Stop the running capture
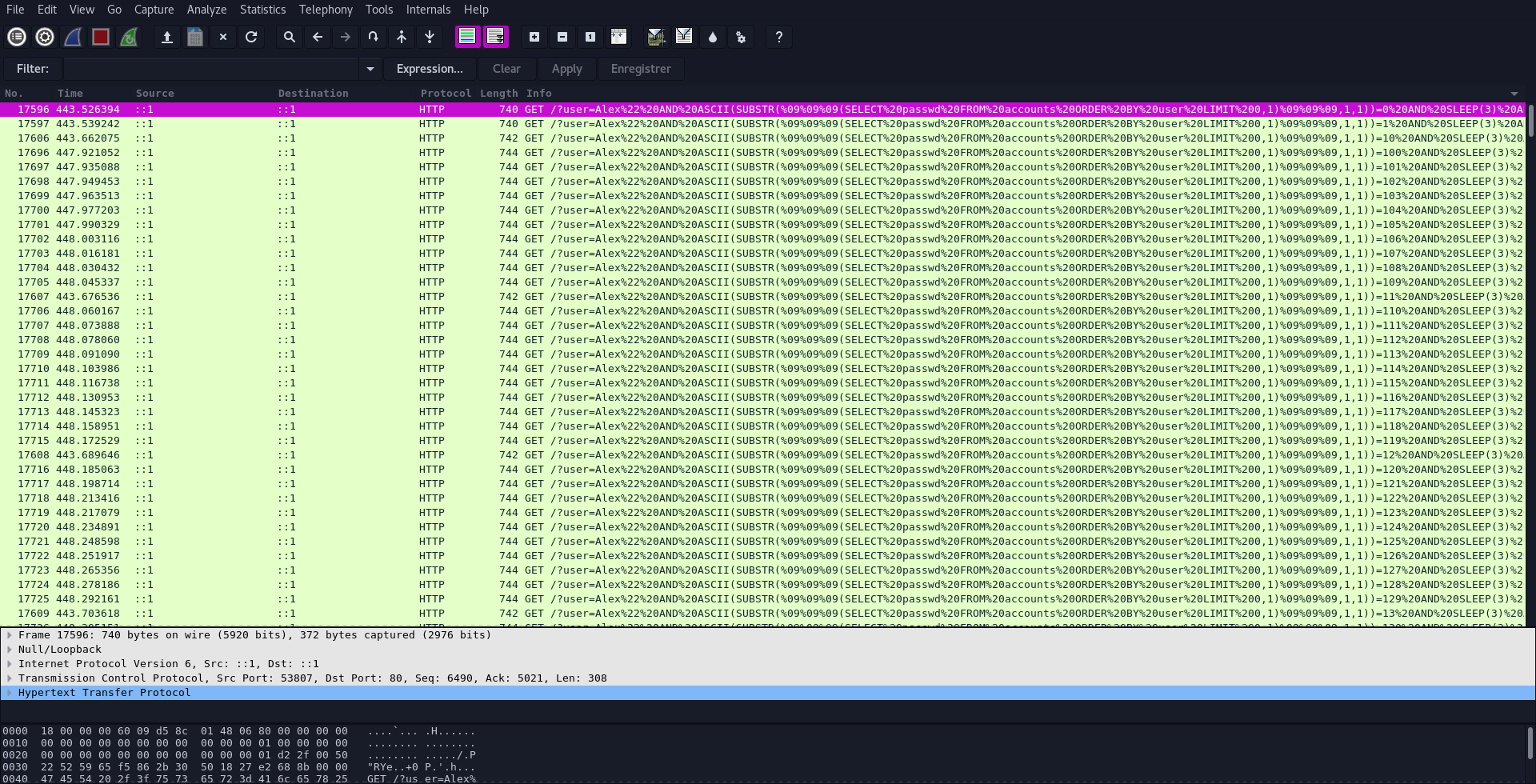Viewport: 1536px width, 784px height. click(100, 37)
